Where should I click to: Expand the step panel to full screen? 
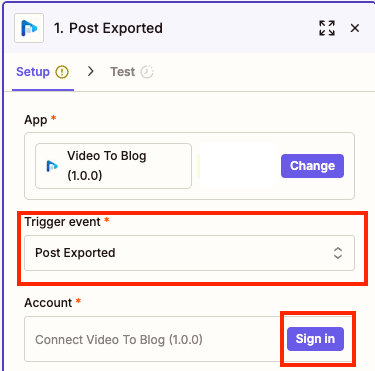click(x=327, y=28)
